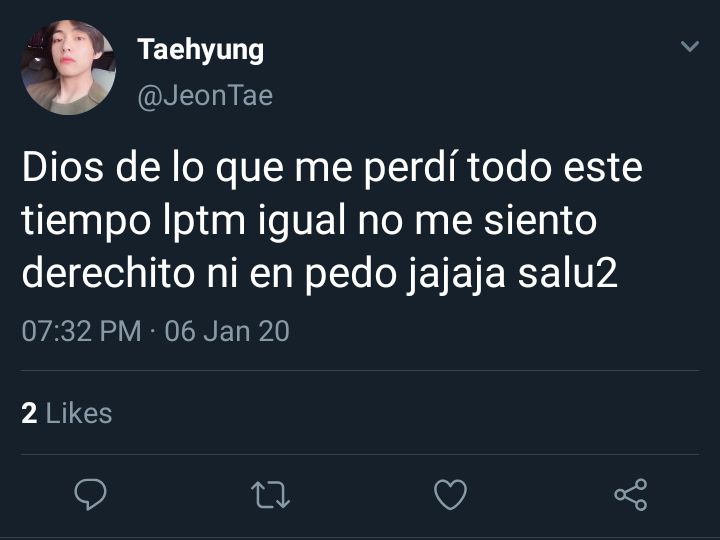Open Taehyung's profile picture
The height and width of the screenshot is (540, 720).
tap(68, 67)
